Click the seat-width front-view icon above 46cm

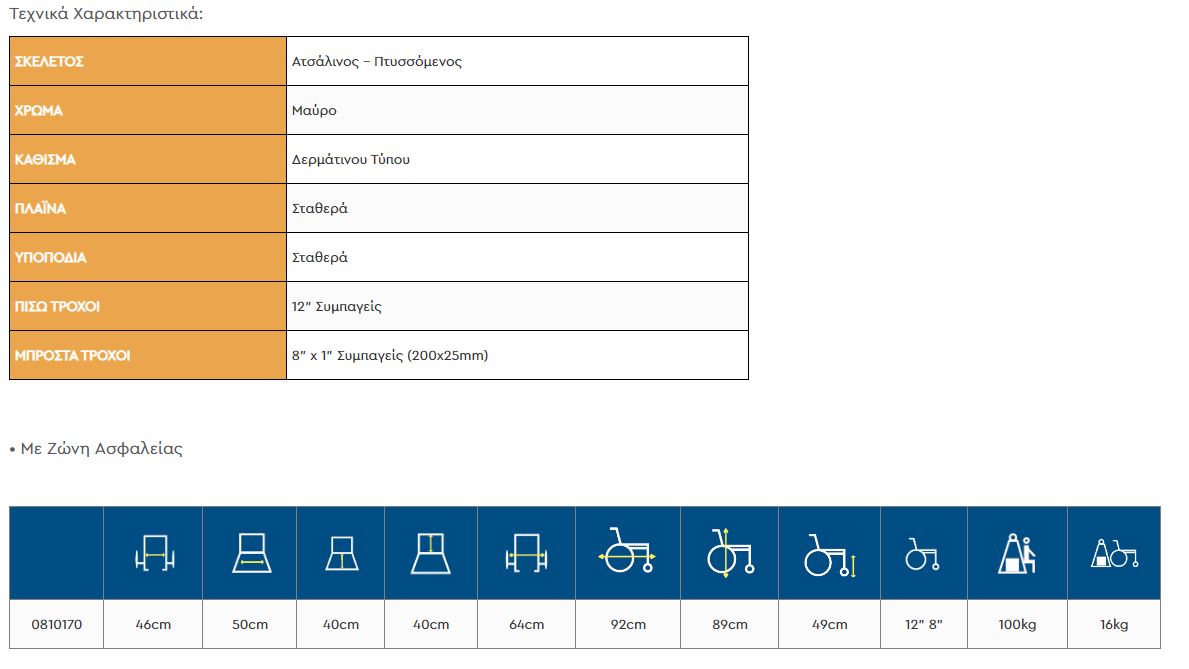coord(154,553)
